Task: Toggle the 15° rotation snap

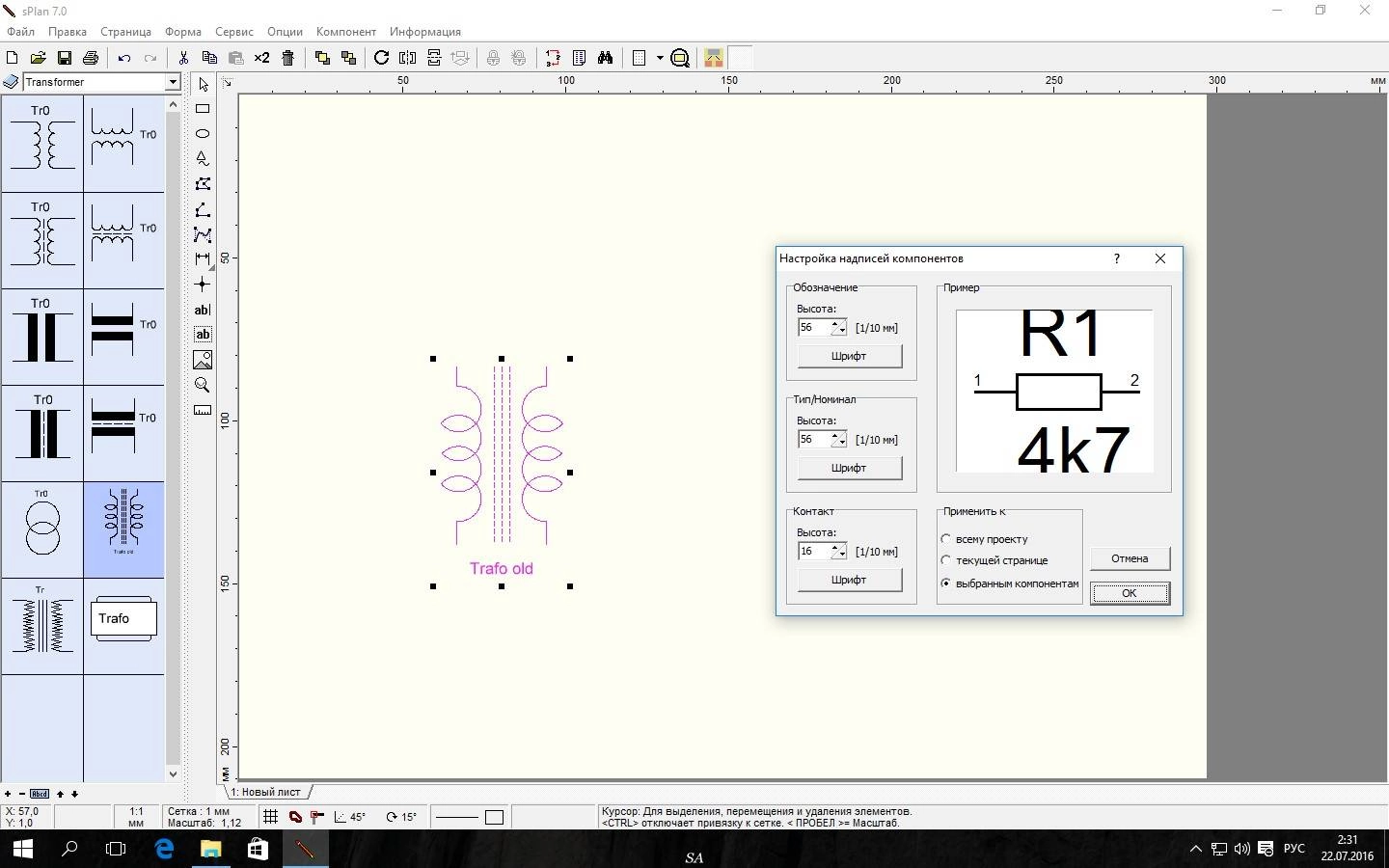Action: point(401,817)
